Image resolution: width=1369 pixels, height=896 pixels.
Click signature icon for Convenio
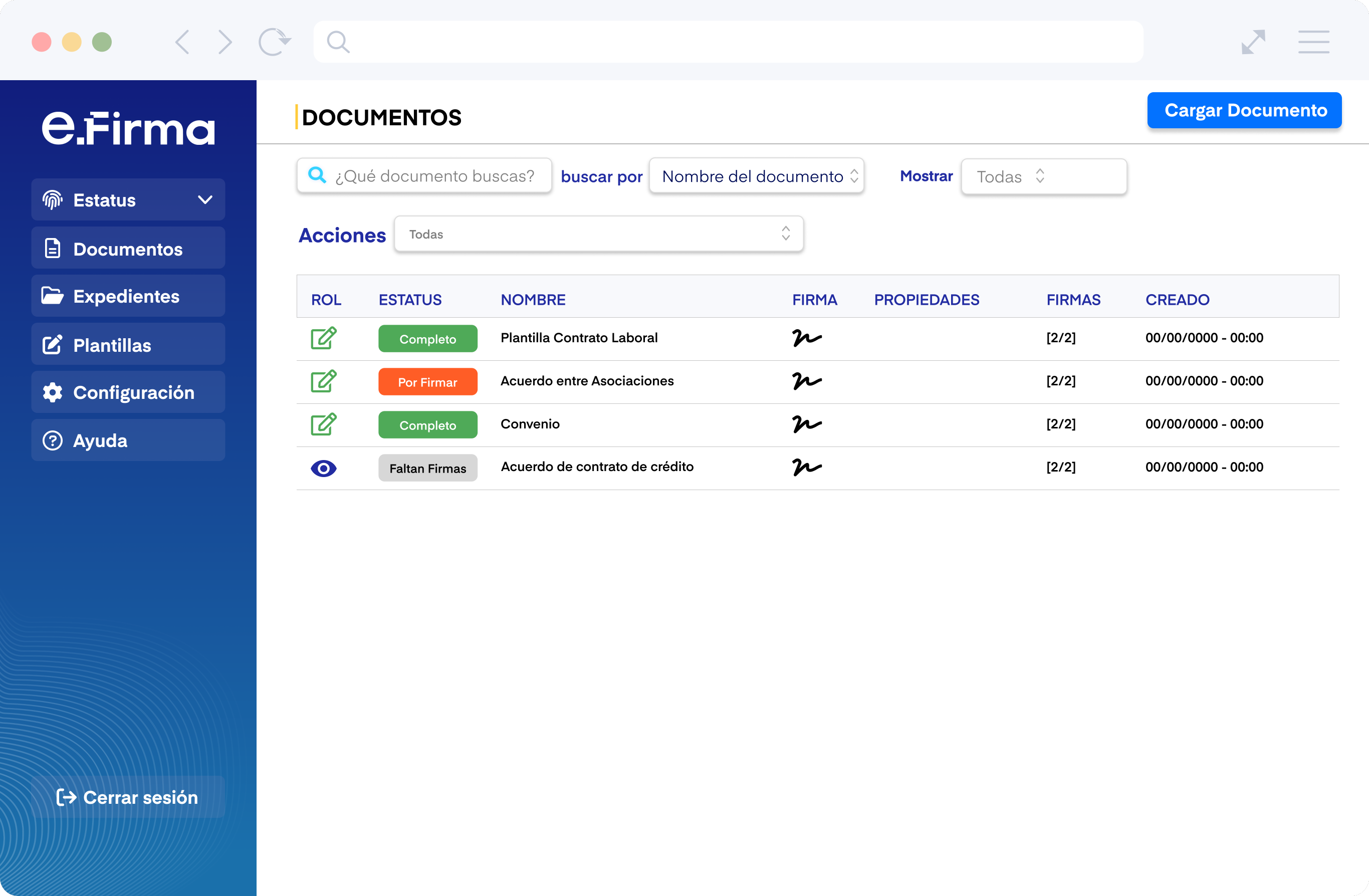click(806, 424)
